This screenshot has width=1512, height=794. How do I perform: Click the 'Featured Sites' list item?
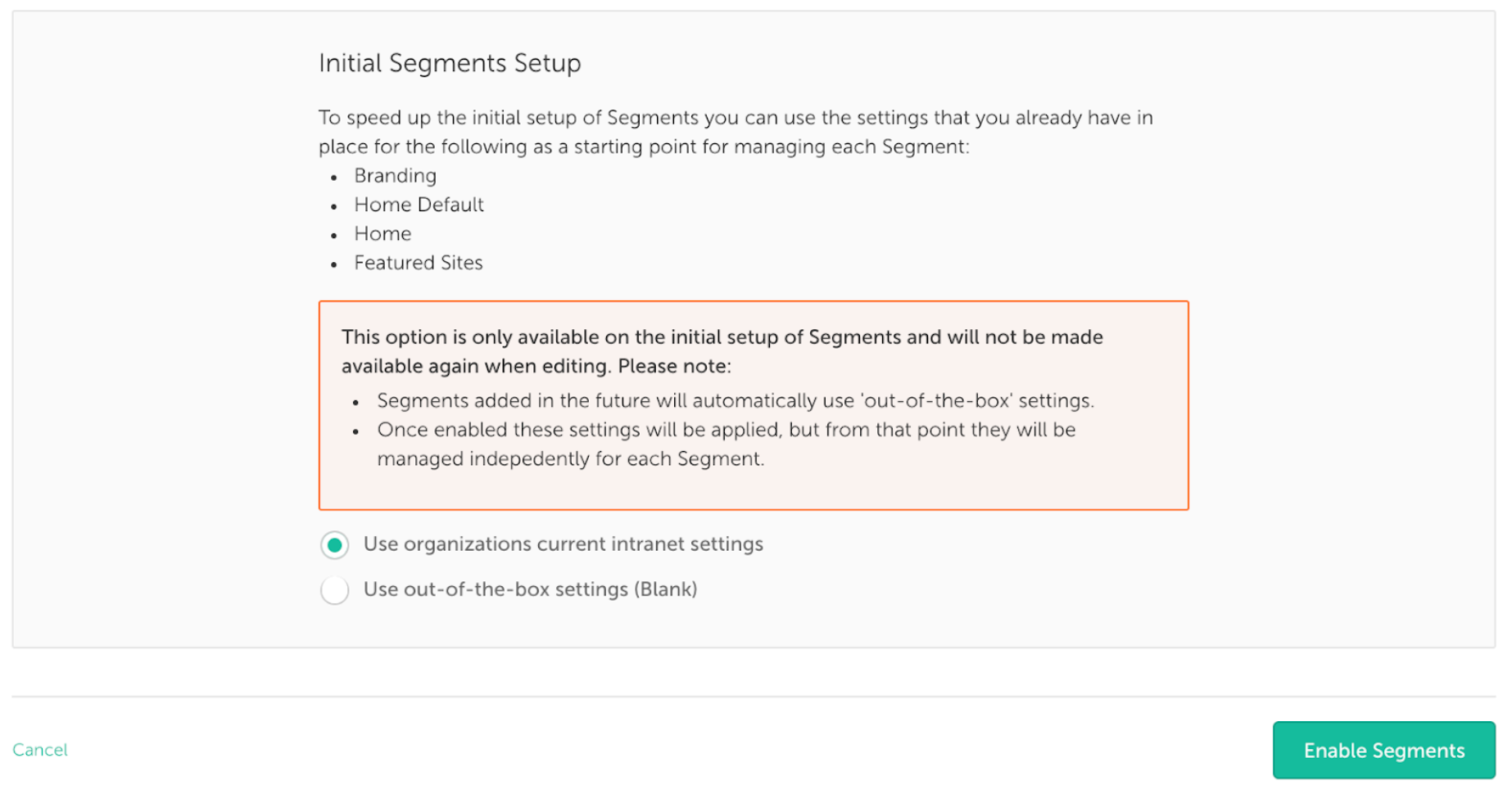(x=418, y=263)
